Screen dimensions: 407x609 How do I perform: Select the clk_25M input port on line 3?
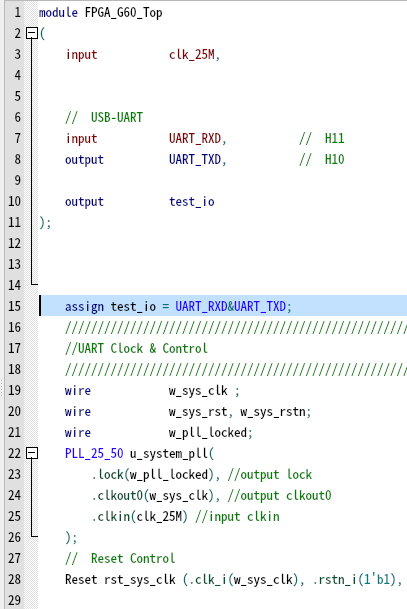coord(192,55)
